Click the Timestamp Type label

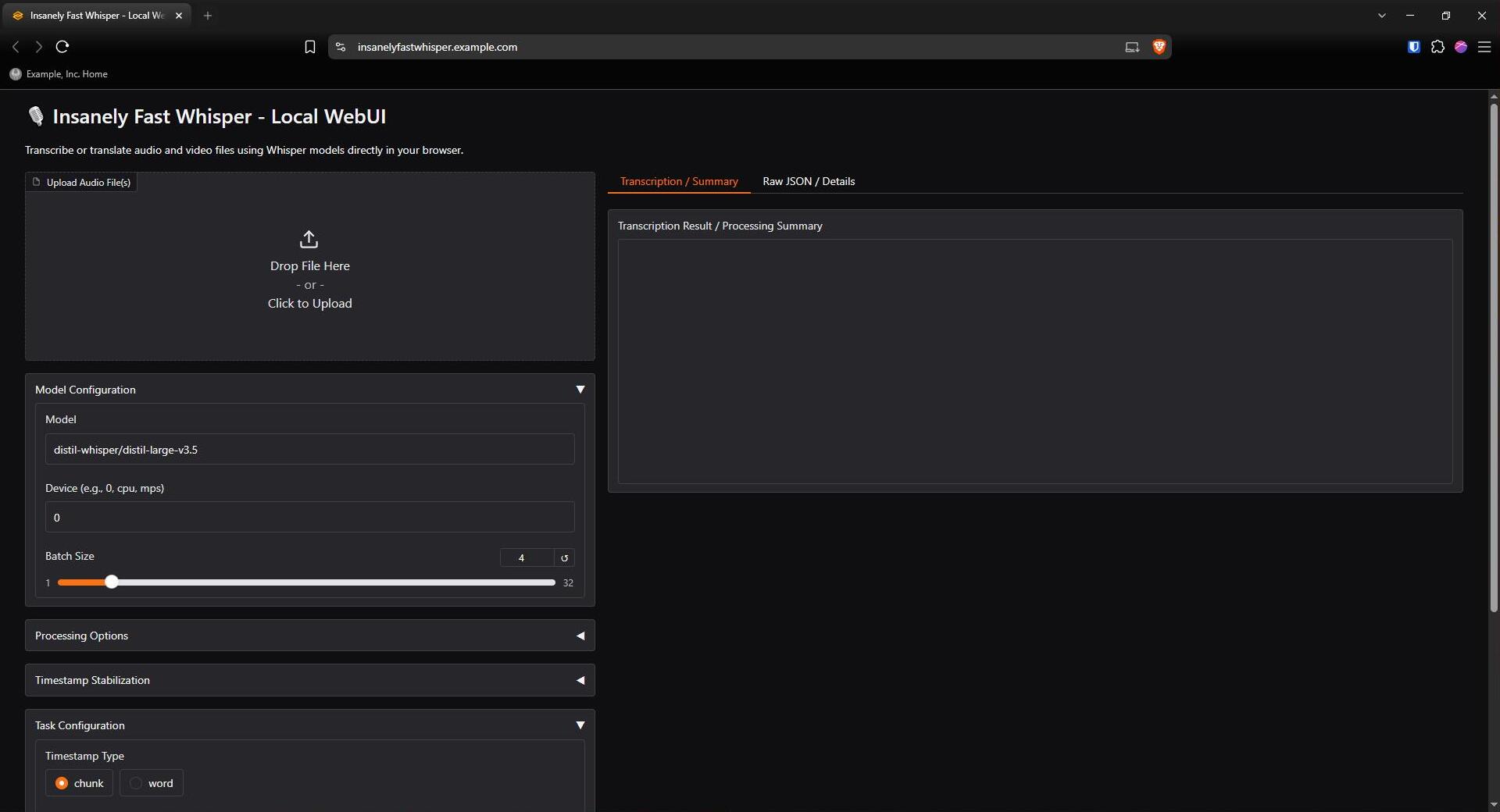tap(84, 756)
